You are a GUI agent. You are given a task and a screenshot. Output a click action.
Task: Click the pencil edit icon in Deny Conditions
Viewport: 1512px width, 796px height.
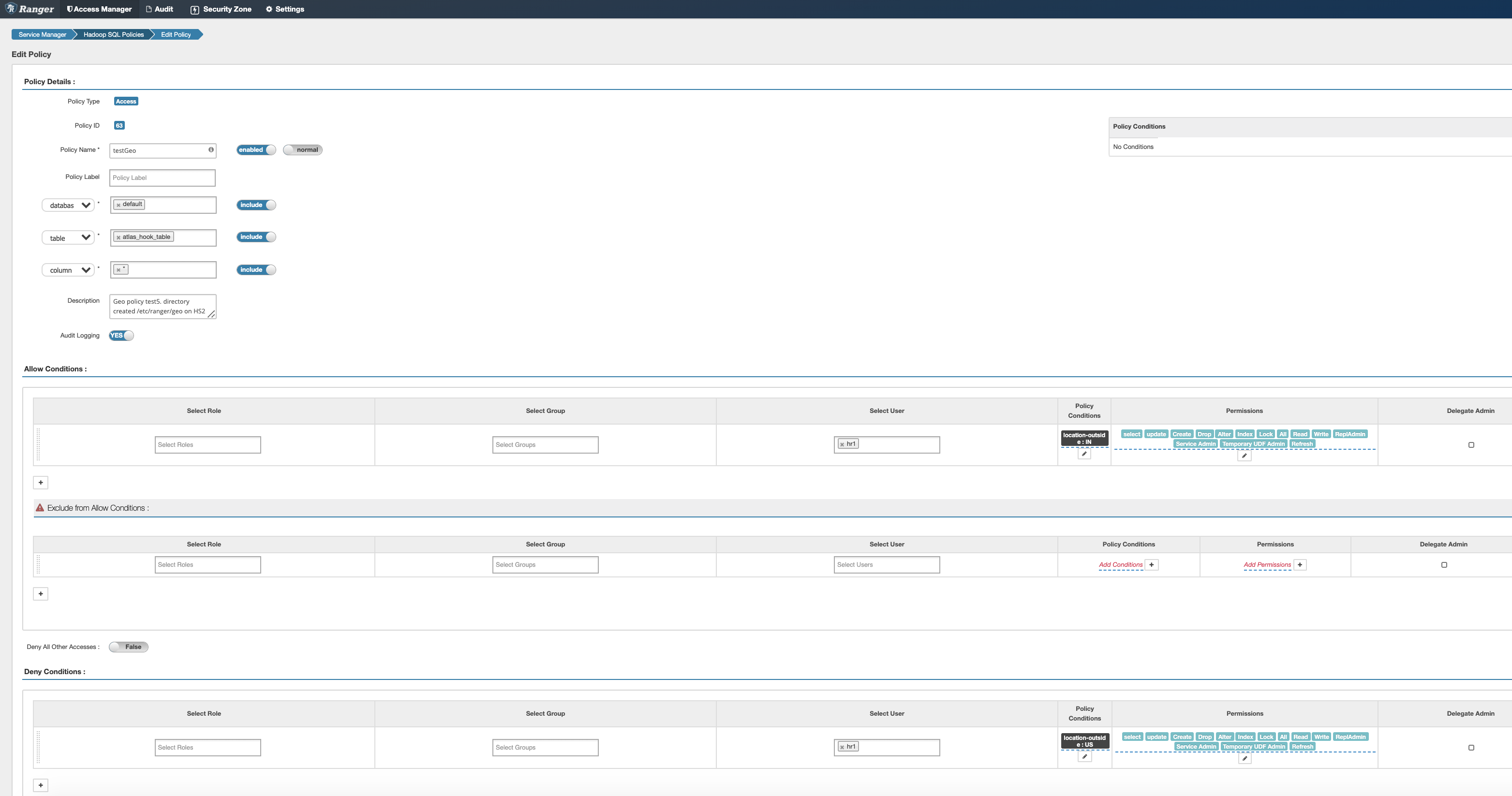1085,757
